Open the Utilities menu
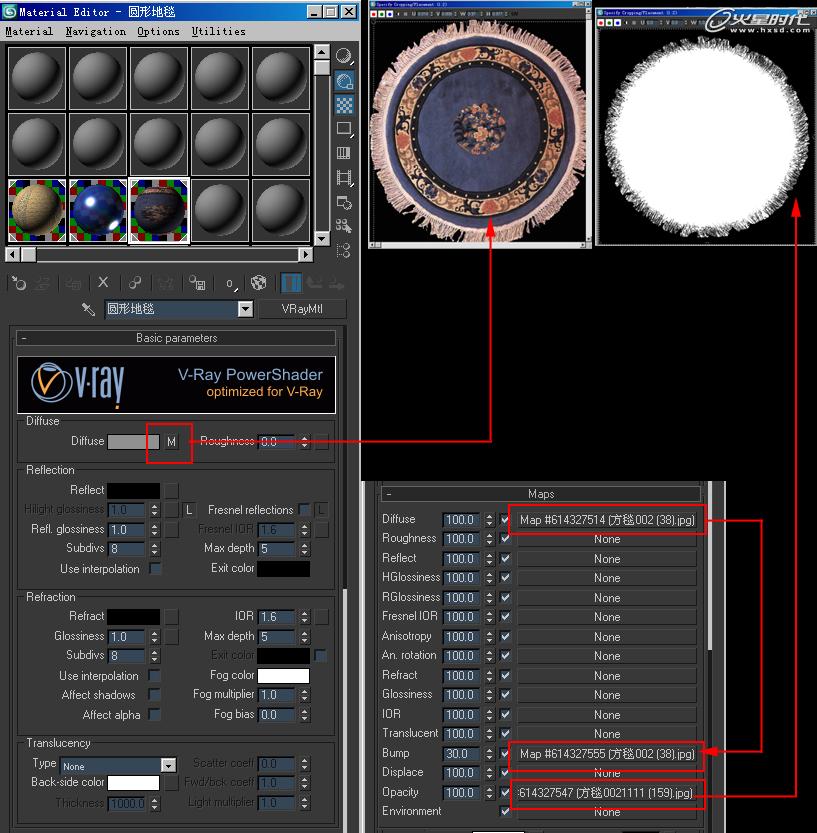The image size is (817, 833). (x=218, y=32)
